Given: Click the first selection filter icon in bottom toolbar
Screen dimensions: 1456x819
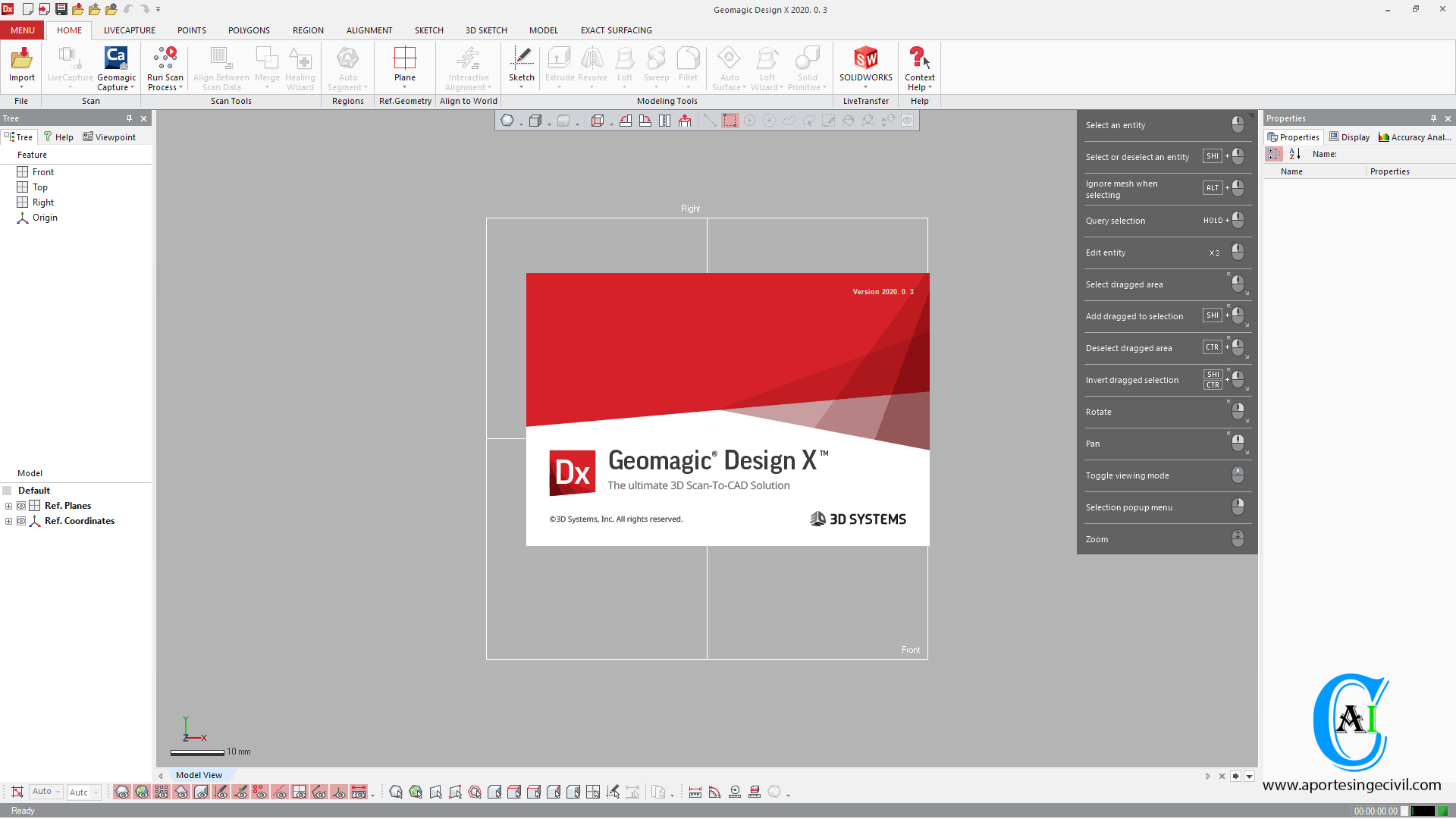Looking at the screenshot, I should (x=396, y=792).
